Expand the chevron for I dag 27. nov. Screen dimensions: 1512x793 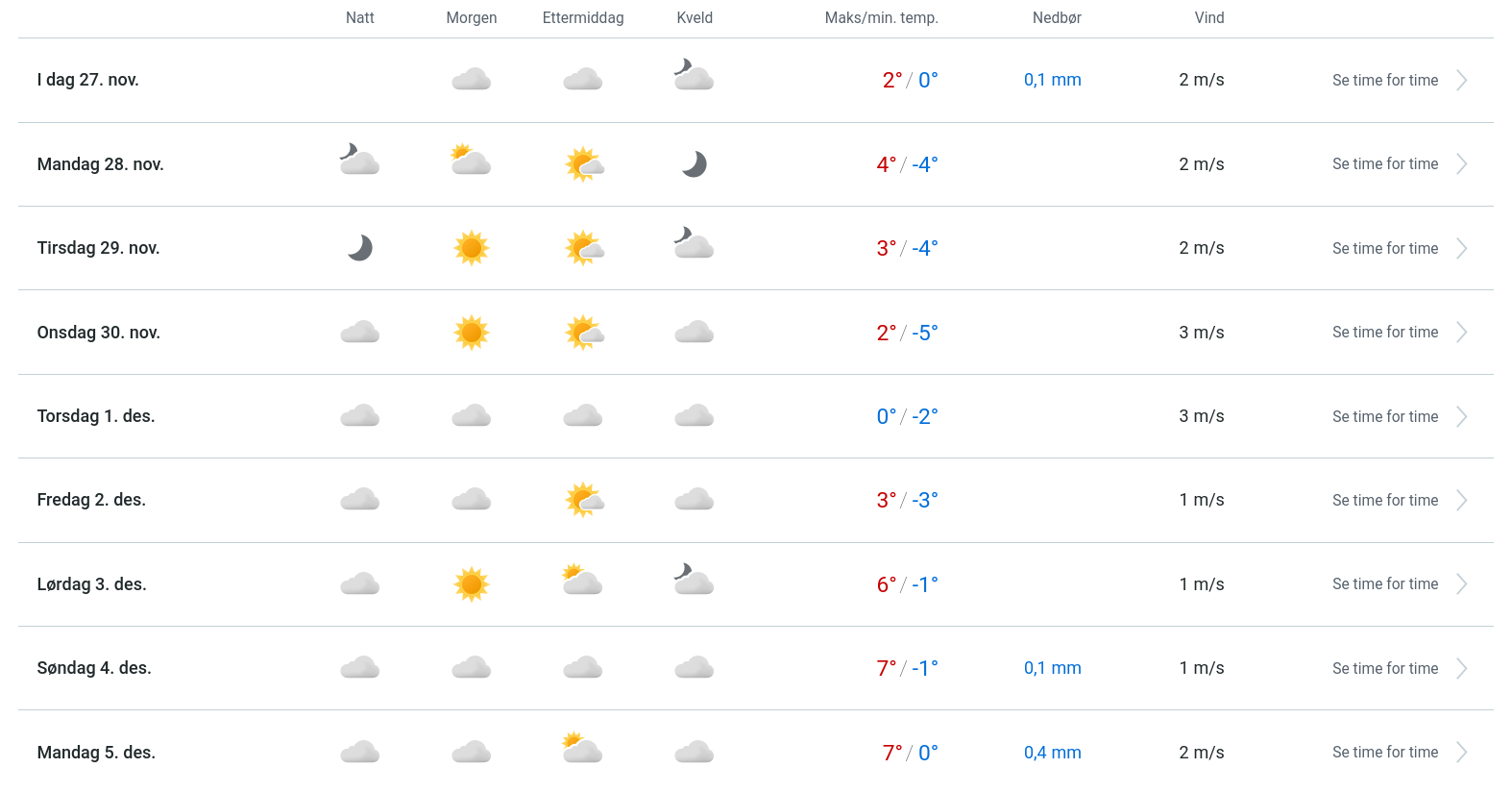click(x=1461, y=81)
